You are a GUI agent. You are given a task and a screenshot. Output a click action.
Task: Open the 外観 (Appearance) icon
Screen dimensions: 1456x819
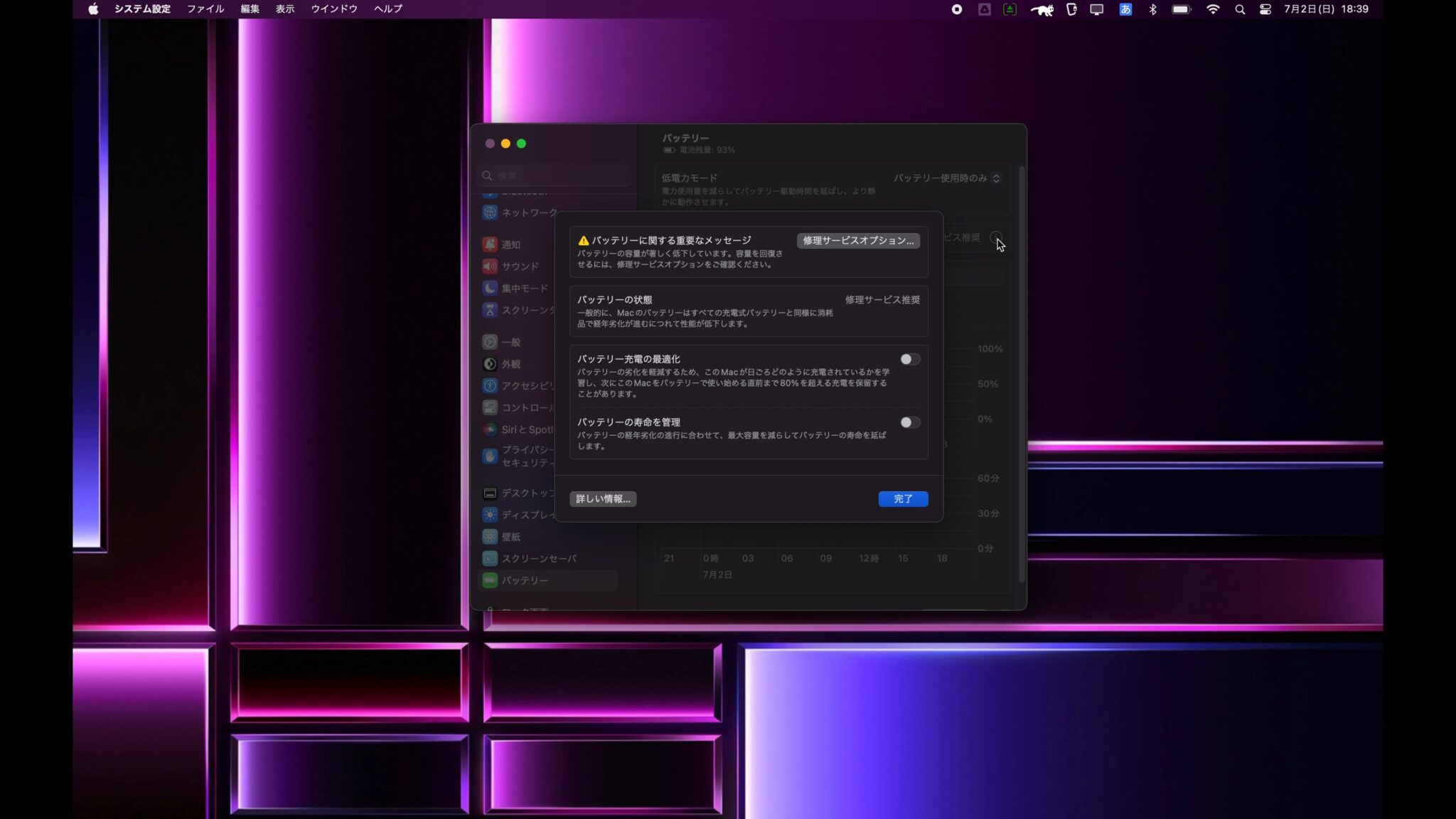click(491, 364)
